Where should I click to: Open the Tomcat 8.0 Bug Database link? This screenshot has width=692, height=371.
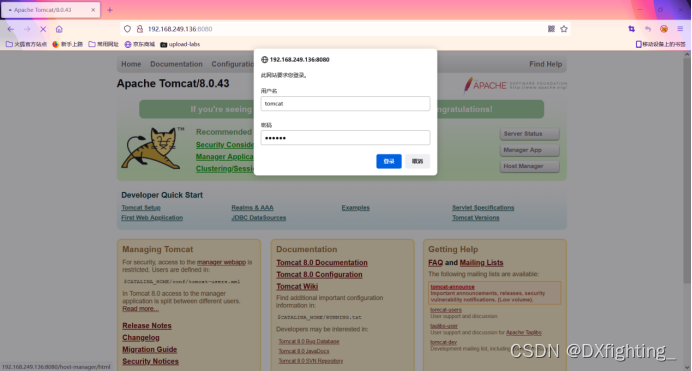tap(308, 341)
